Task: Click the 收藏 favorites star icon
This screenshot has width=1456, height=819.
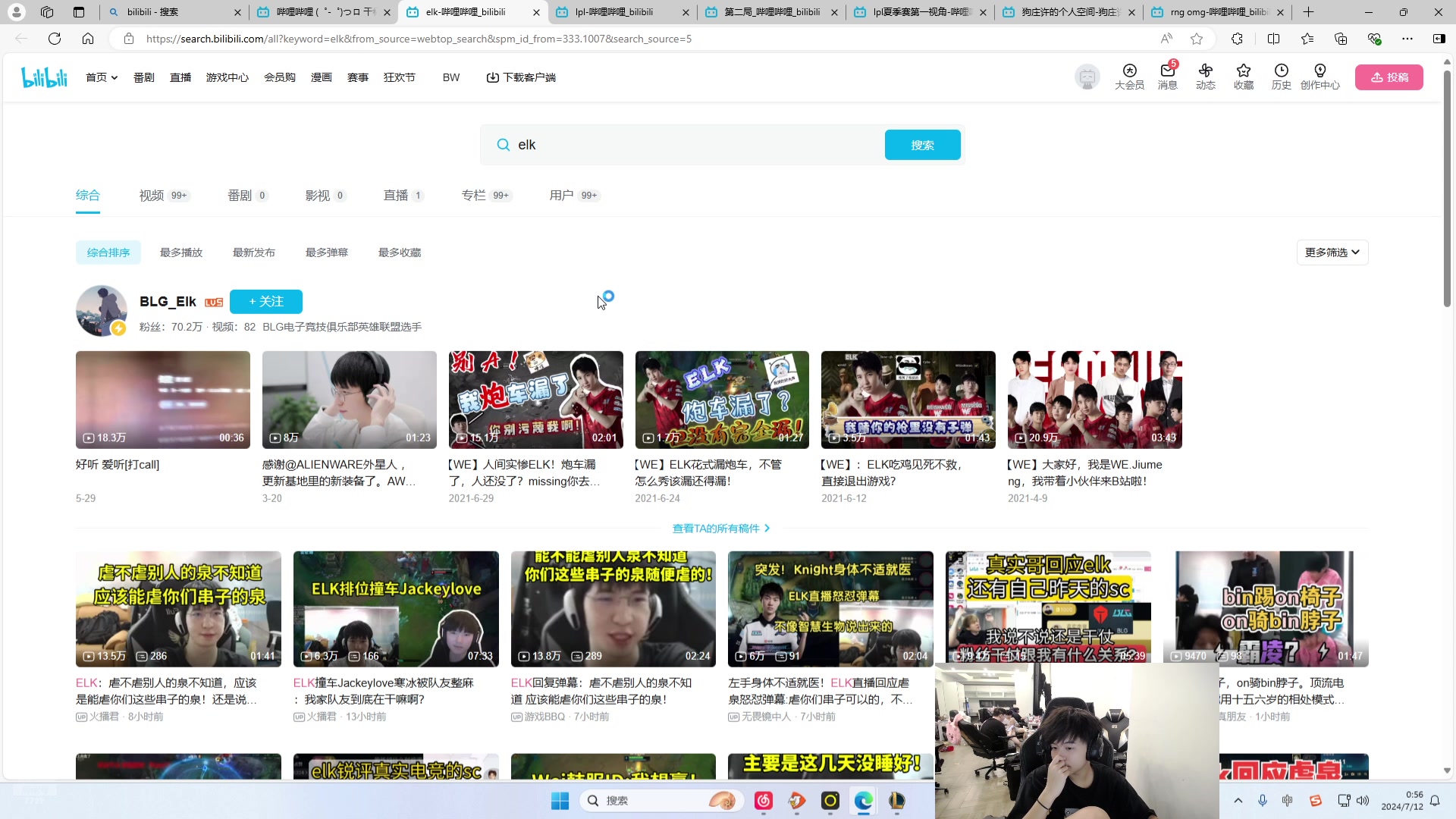Action: [x=1244, y=77]
